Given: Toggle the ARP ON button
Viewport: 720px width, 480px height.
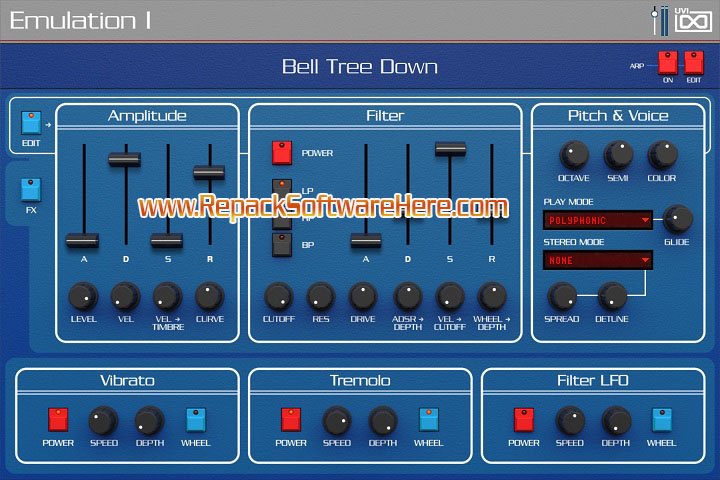Looking at the screenshot, I should point(668,62).
